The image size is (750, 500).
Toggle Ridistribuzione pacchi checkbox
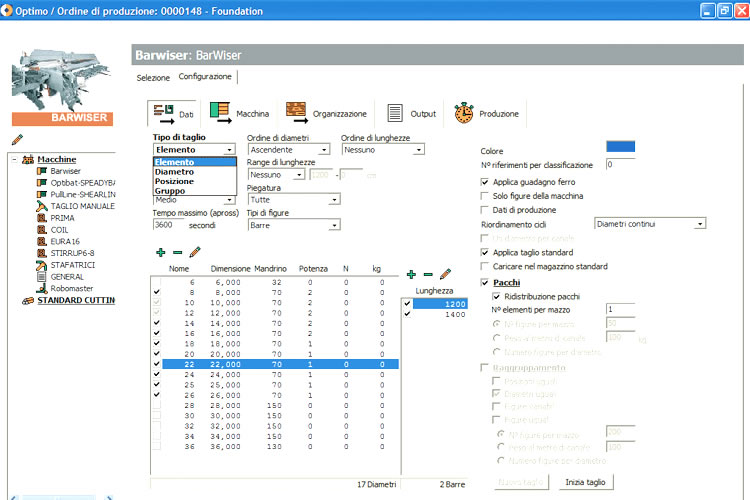click(497, 296)
